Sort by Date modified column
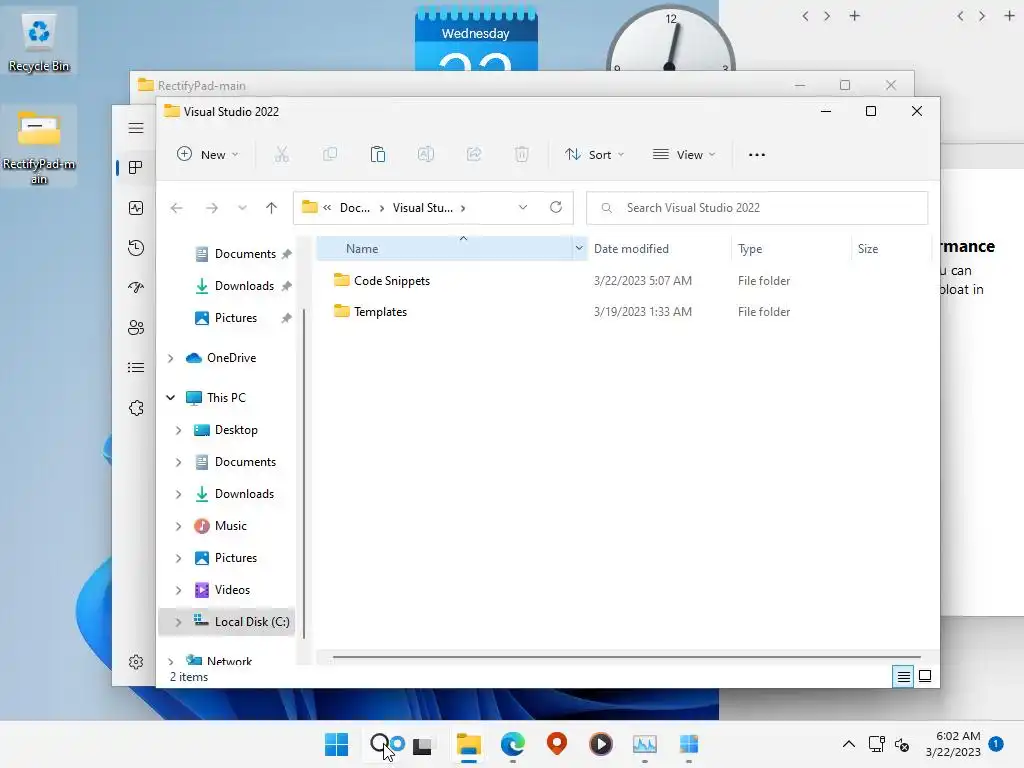1024x768 pixels. click(658, 249)
